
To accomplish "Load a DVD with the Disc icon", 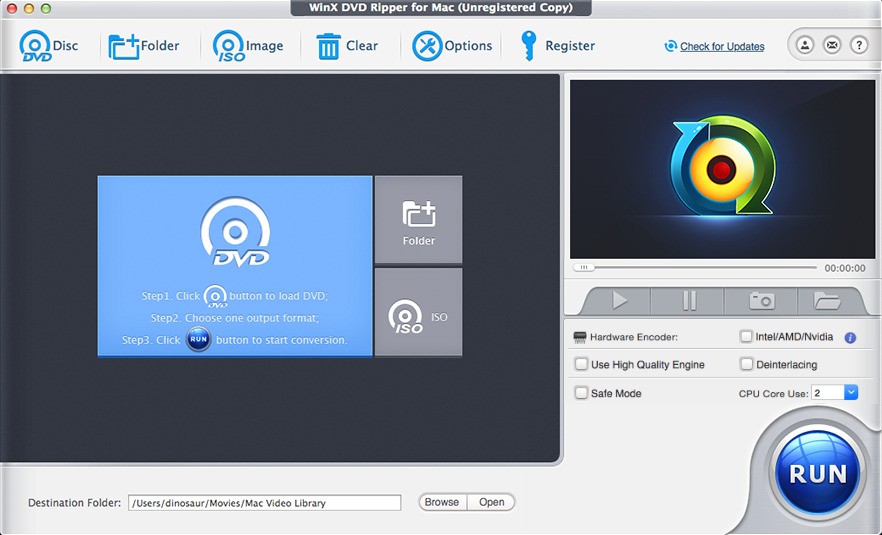I will coord(35,46).
